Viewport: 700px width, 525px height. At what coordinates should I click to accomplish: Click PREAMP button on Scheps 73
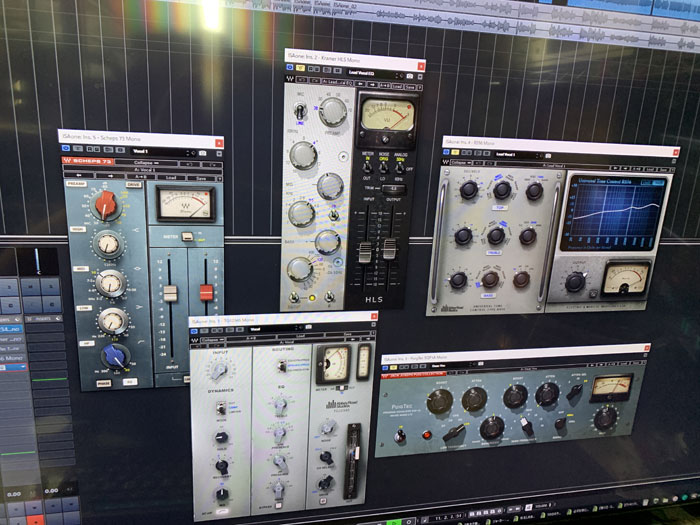point(76,183)
